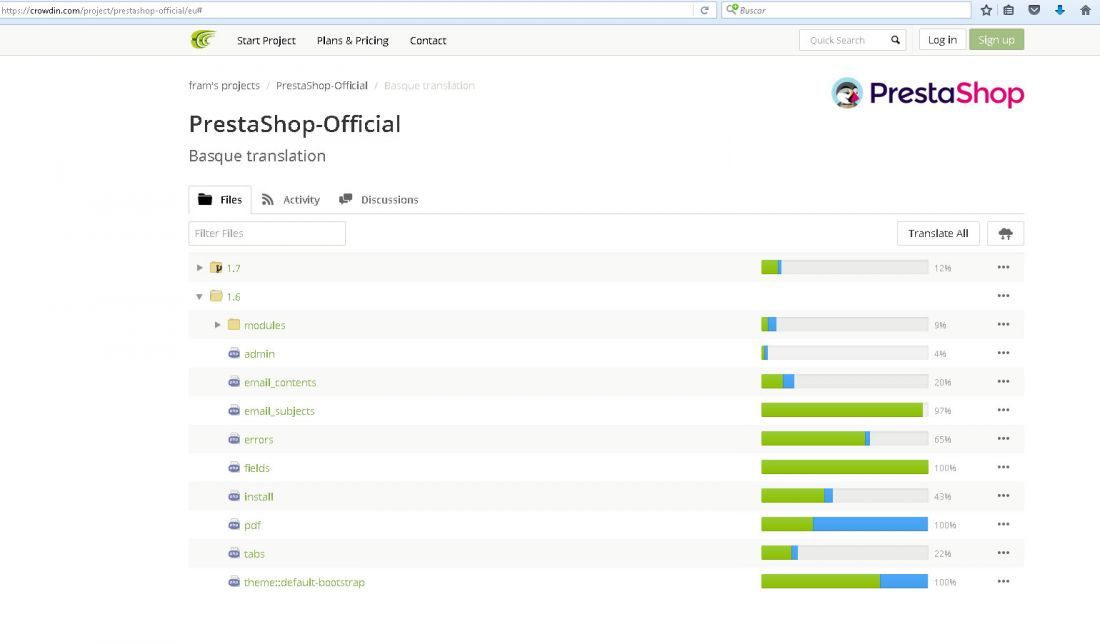Open Plans & Pricing in the top menu
Image resolution: width=1100 pixels, height=644 pixels.
[x=352, y=41]
